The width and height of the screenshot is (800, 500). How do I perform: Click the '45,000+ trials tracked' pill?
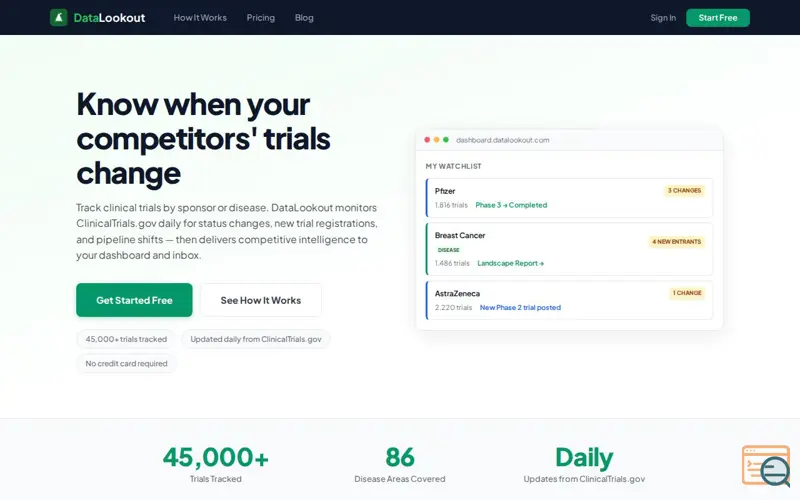[126, 339]
